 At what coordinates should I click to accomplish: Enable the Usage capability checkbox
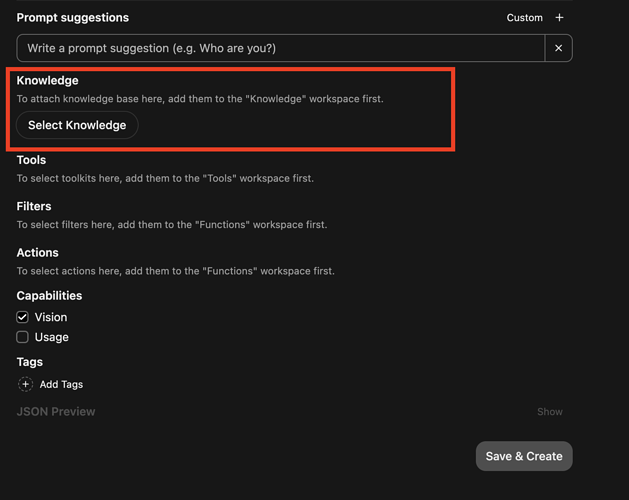click(22, 337)
